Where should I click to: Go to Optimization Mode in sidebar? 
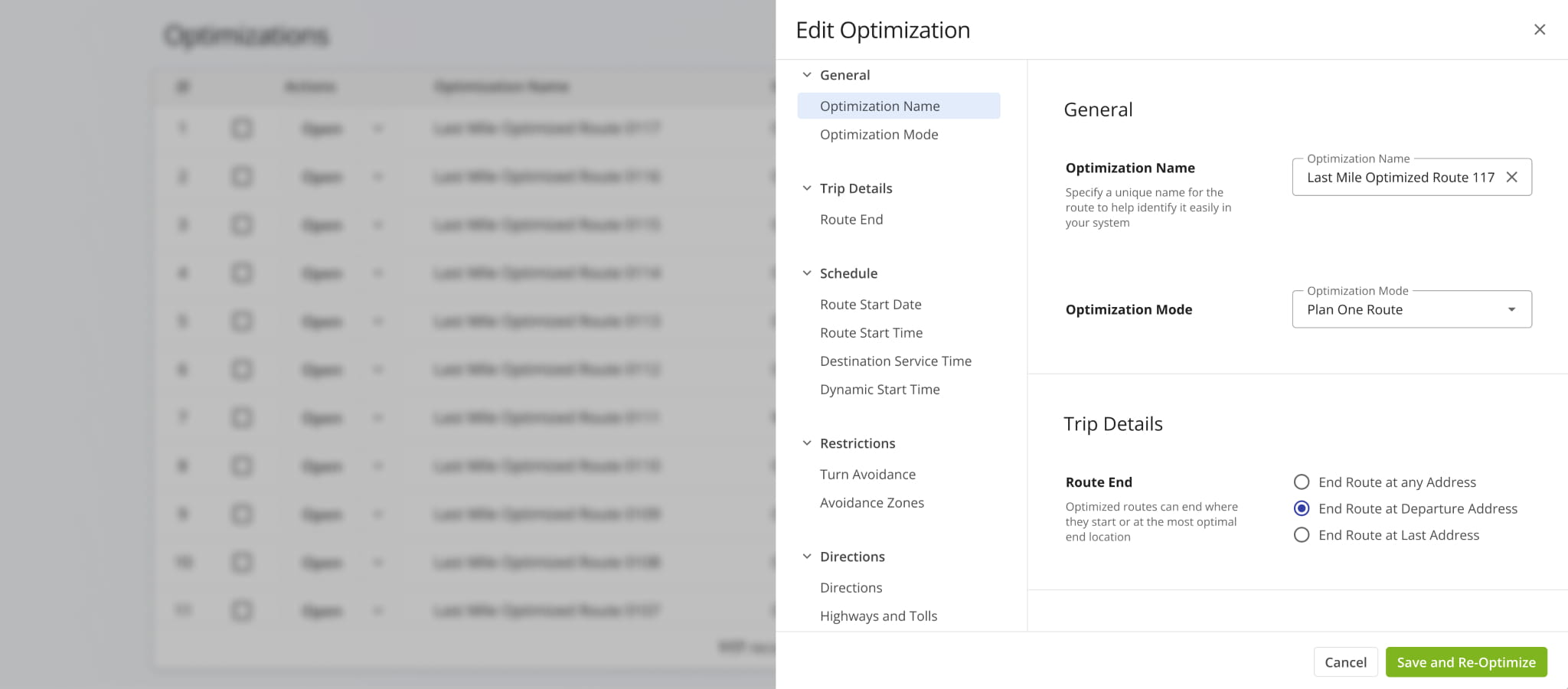[x=878, y=135]
